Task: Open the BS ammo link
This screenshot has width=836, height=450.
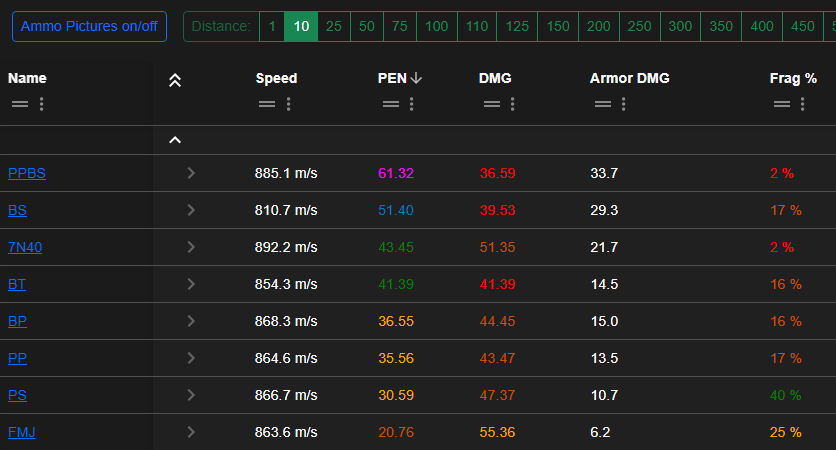Action: (18, 210)
